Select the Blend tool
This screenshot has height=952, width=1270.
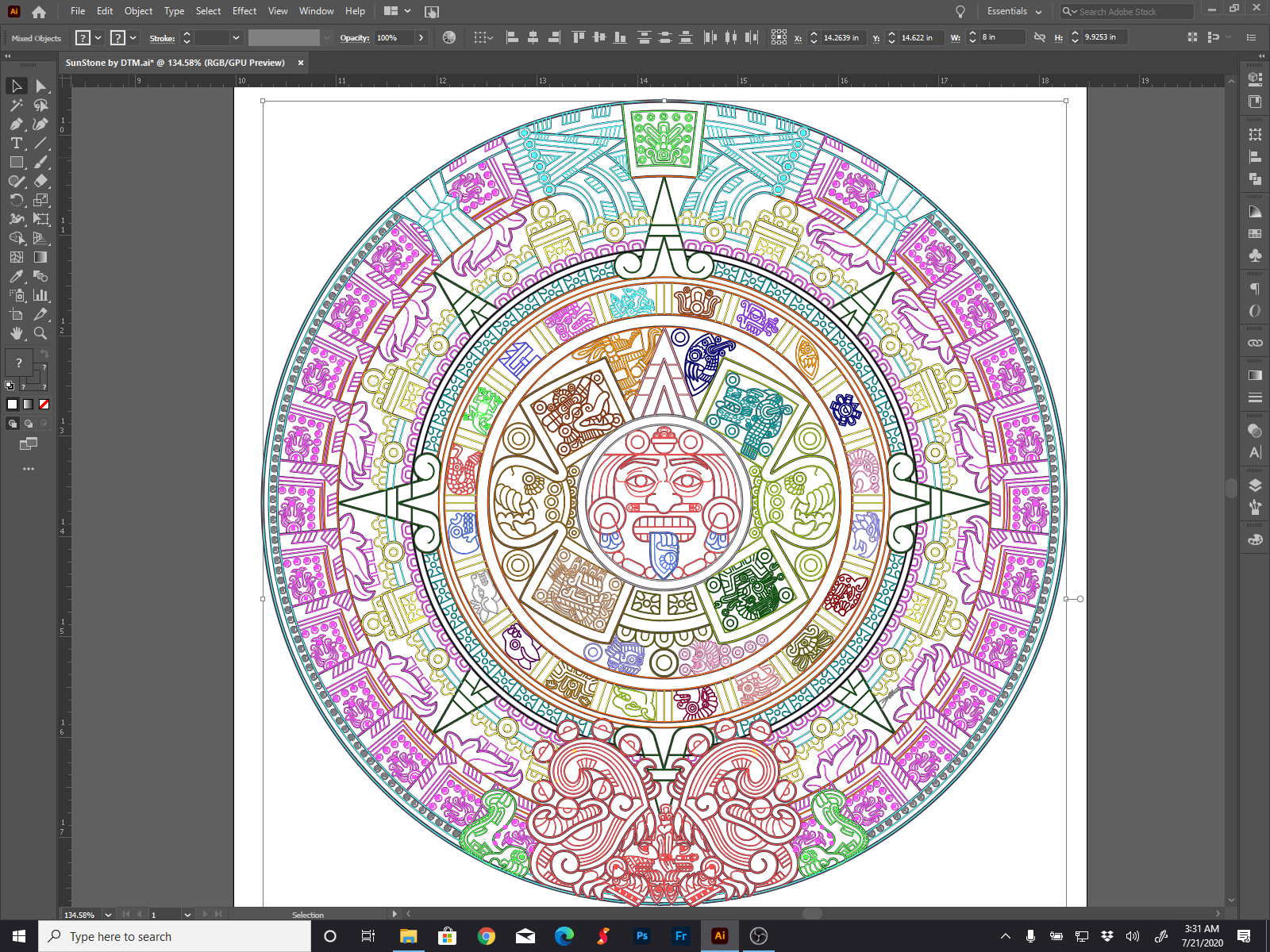coord(40,276)
